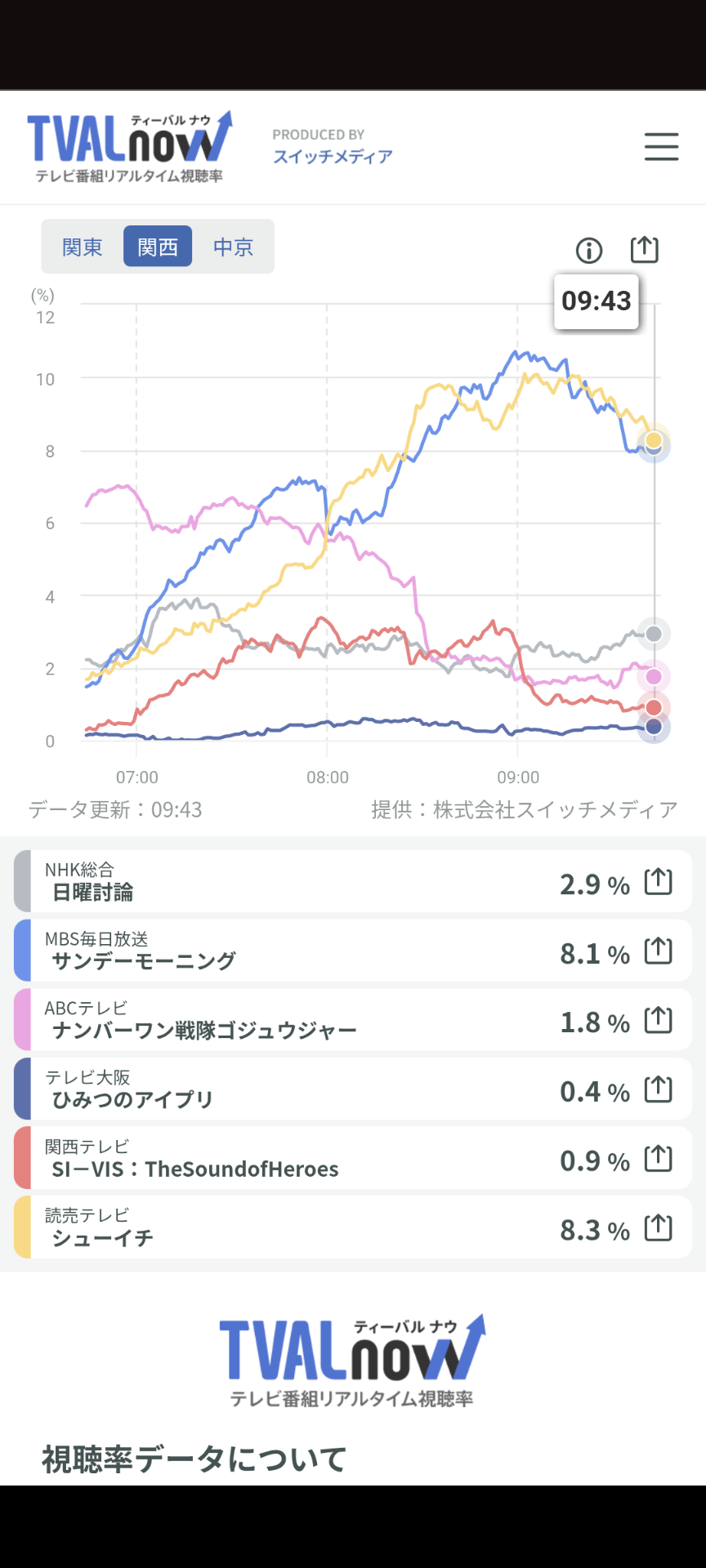Click the TVALnow header logo
The image size is (706, 1568).
pyautogui.click(x=129, y=147)
